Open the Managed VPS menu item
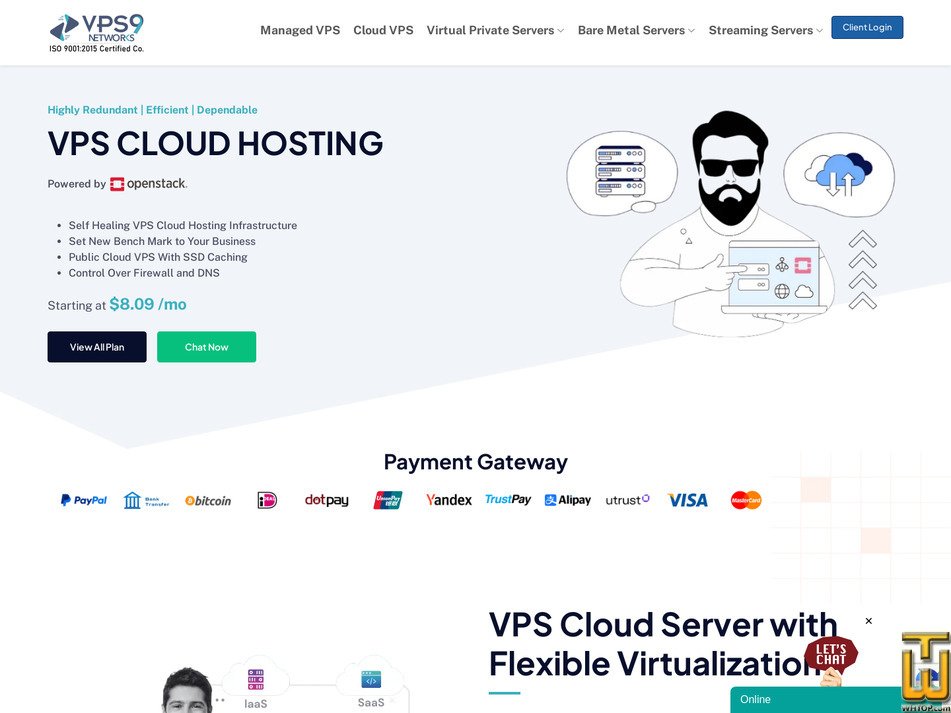Image resolution: width=951 pixels, height=713 pixels. coord(300,30)
